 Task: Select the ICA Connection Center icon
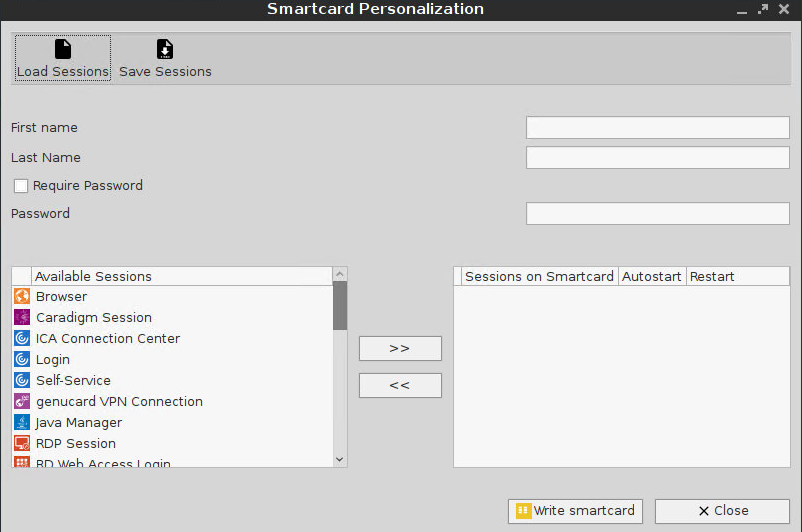pos(22,339)
